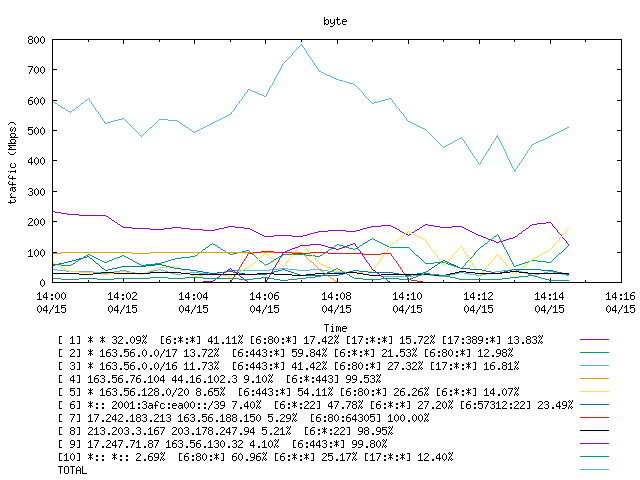Select legend entry [ 4] 163.56.76.104 44.16.102.3
This screenshot has height=480, width=640.
tap(219, 379)
